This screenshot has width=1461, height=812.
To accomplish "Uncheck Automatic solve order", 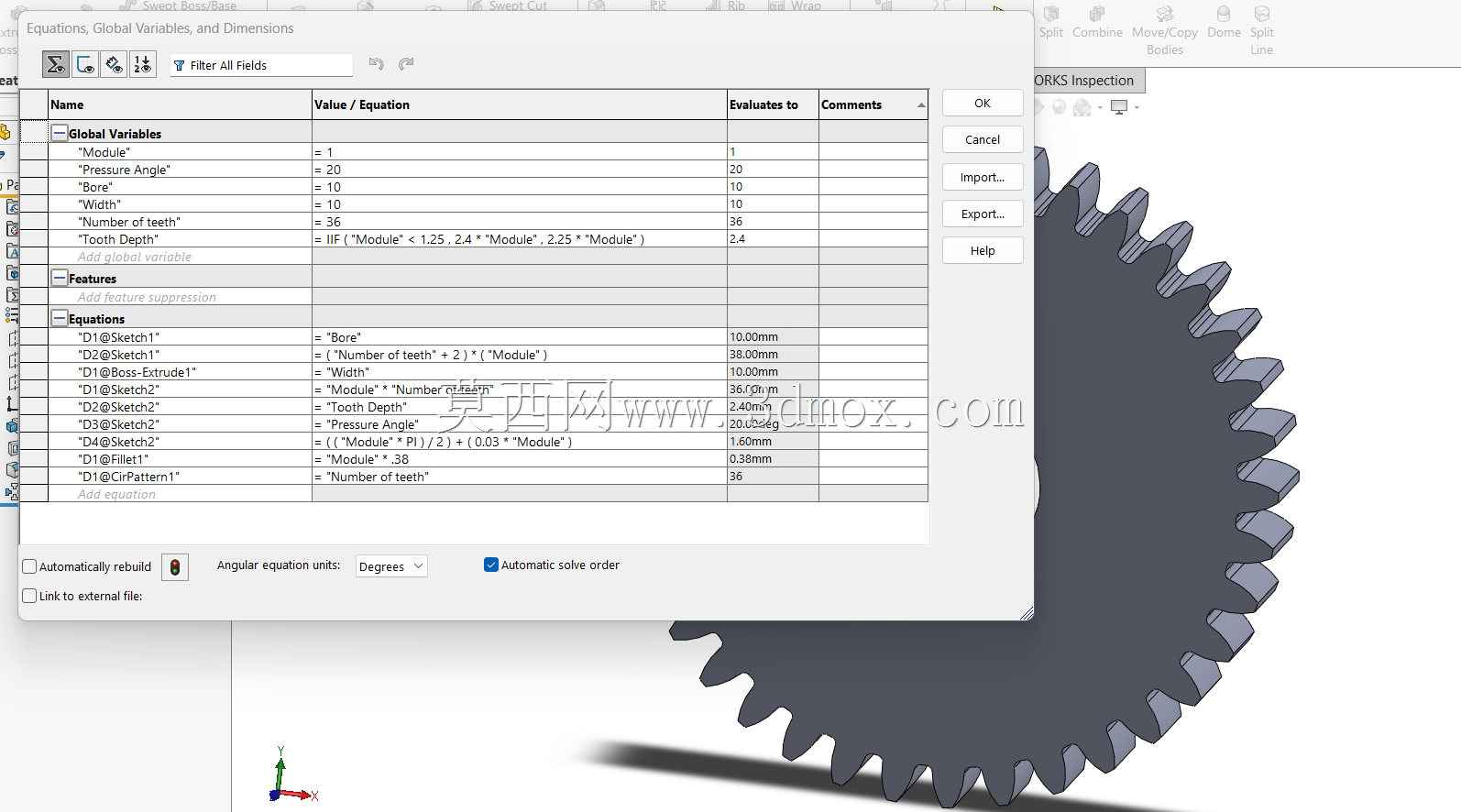I will point(491,565).
